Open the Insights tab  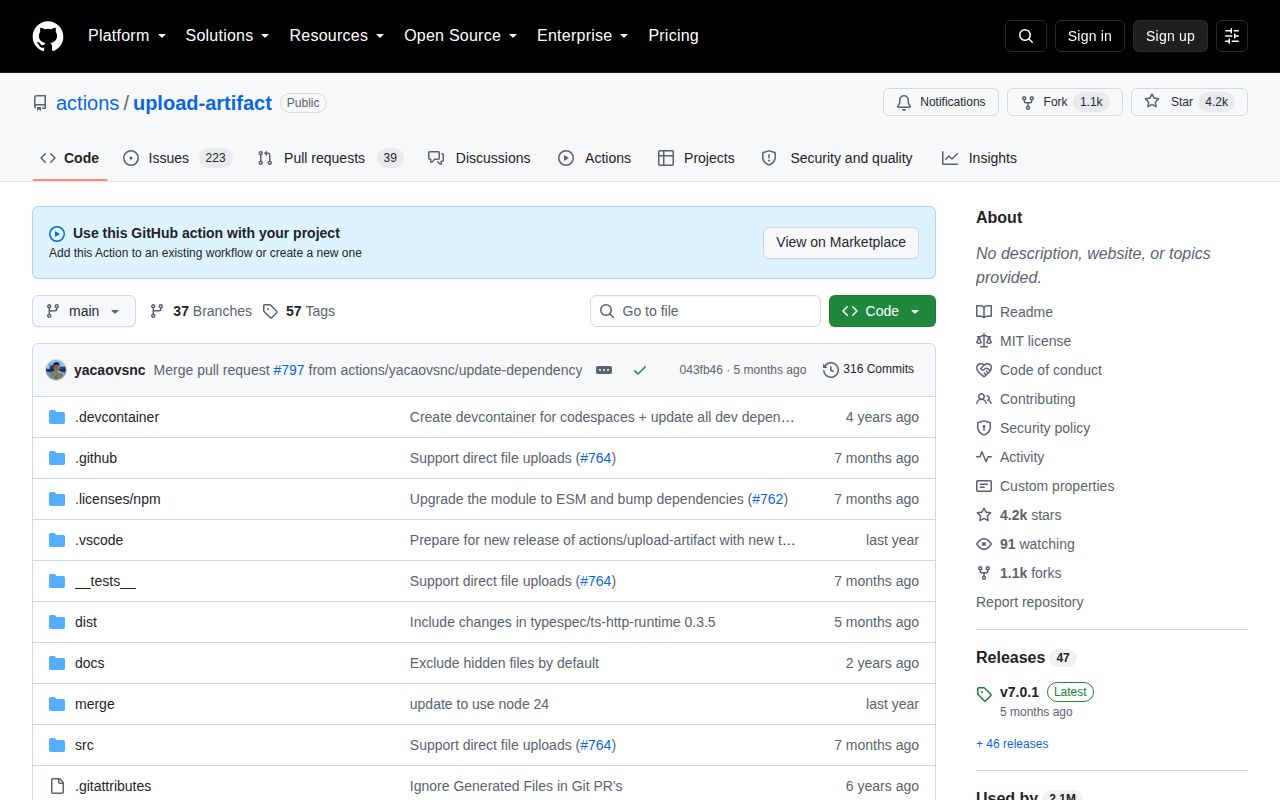[979, 158]
